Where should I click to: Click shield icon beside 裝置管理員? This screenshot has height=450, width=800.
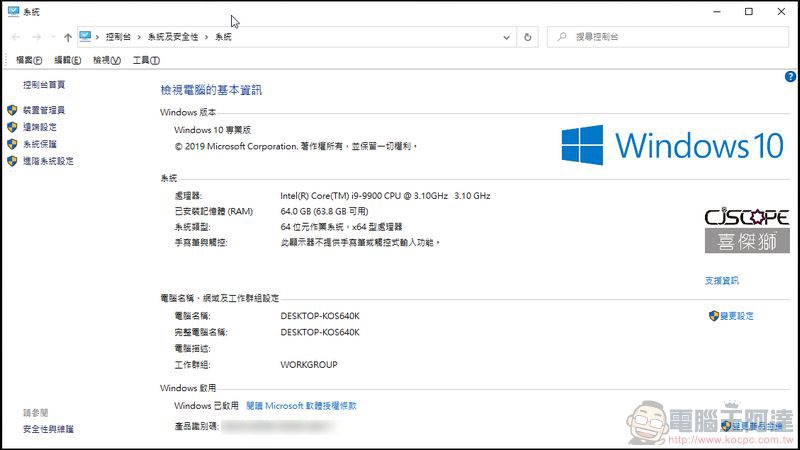pyautogui.click(x=12, y=110)
